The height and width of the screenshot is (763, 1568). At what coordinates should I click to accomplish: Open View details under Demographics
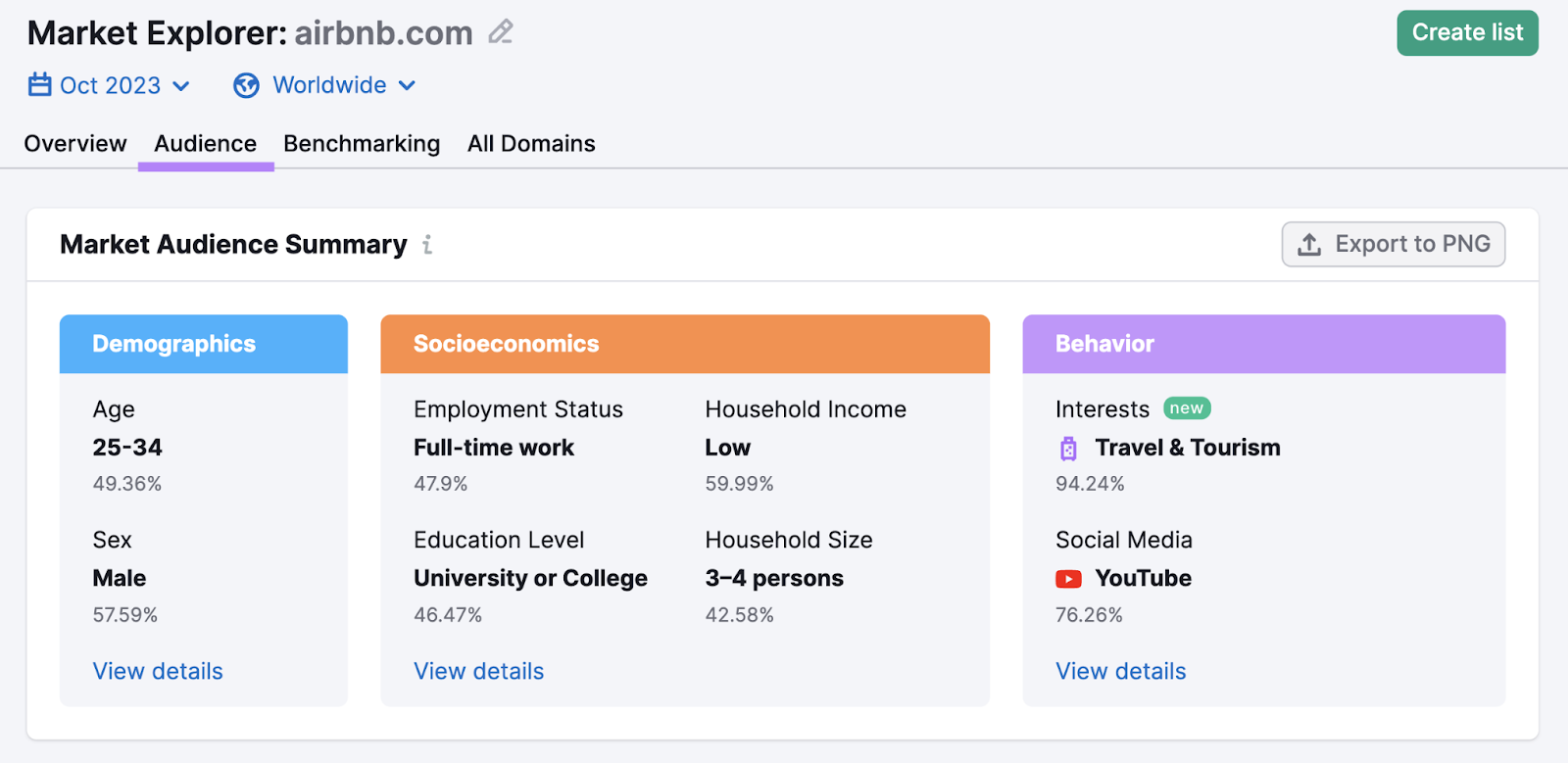click(158, 671)
